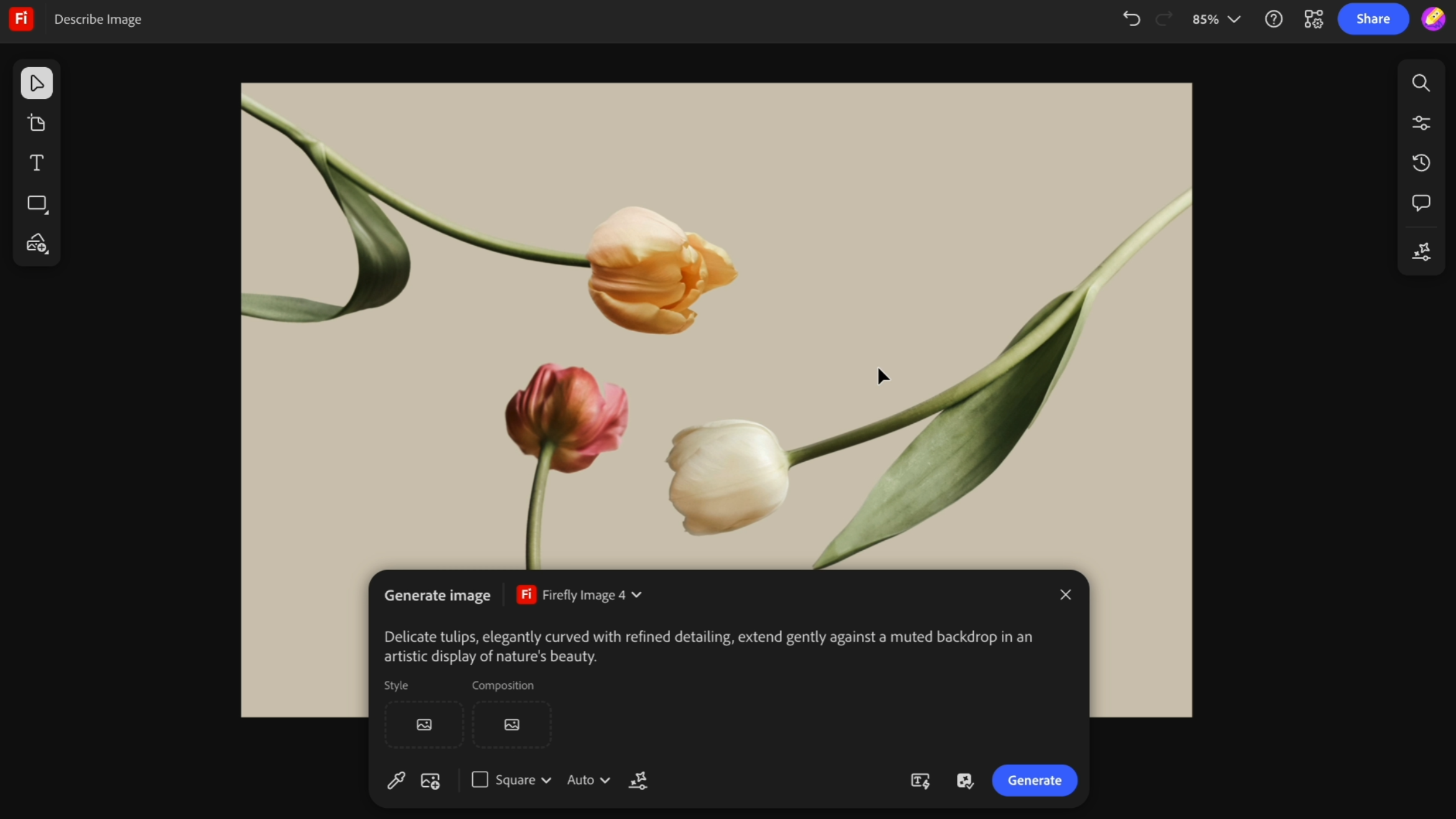Expand the Firefly Image 4 model dropdown
Screen dimensions: 1456x819
tap(579, 595)
